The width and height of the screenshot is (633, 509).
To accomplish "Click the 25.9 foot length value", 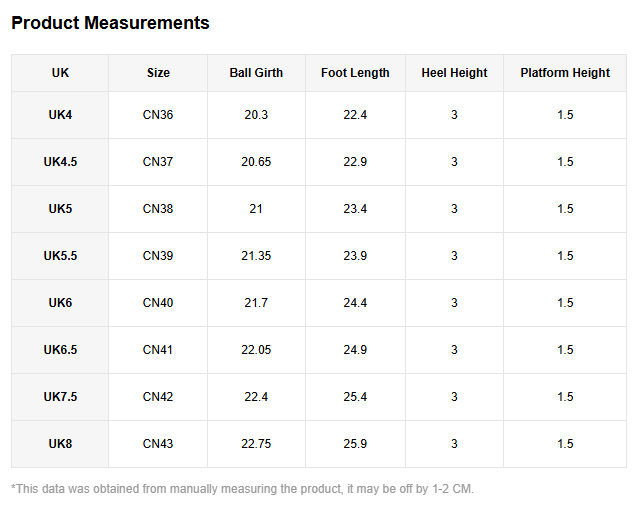I will pos(355,444).
